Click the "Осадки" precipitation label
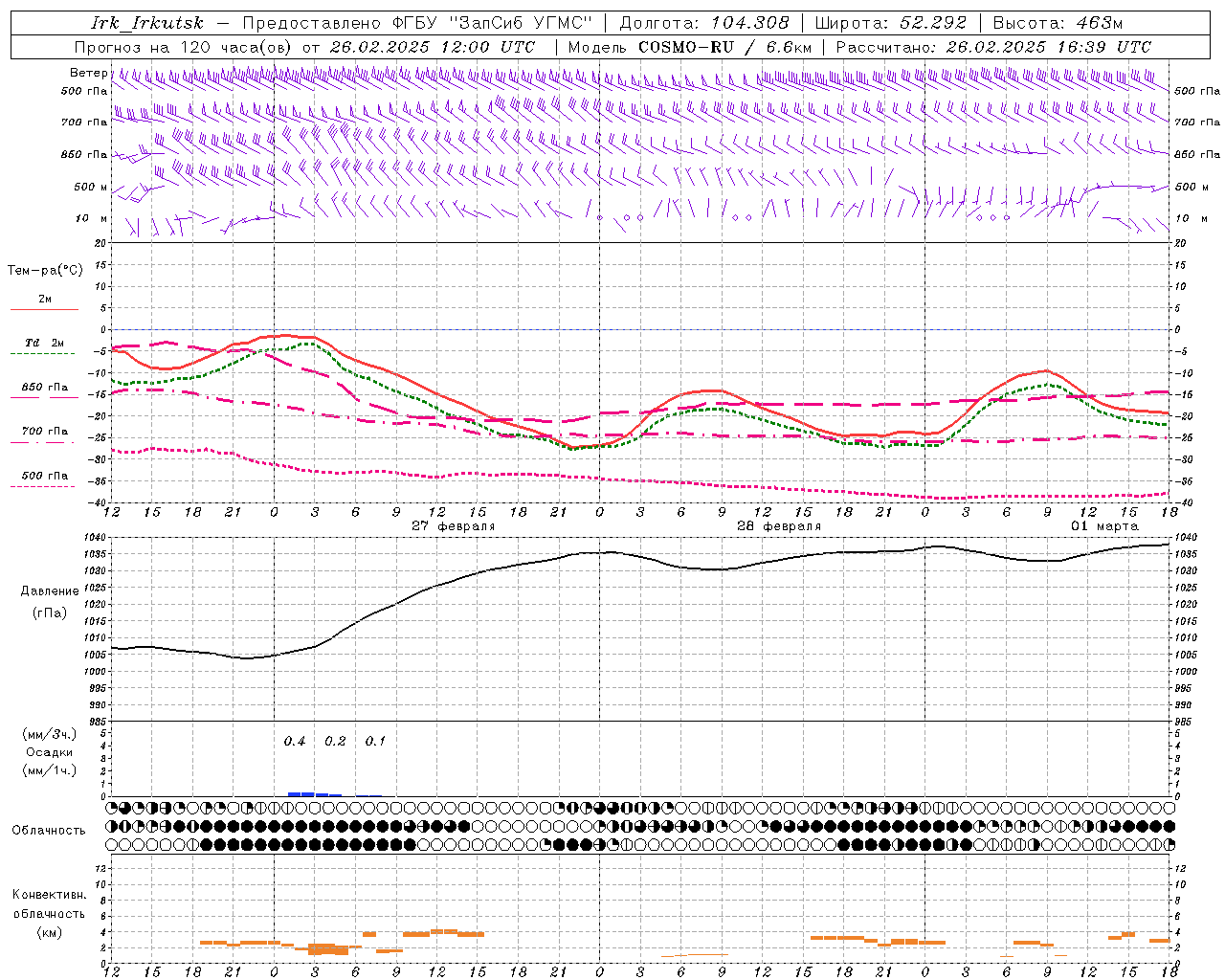The image size is (1225, 980). (x=50, y=752)
